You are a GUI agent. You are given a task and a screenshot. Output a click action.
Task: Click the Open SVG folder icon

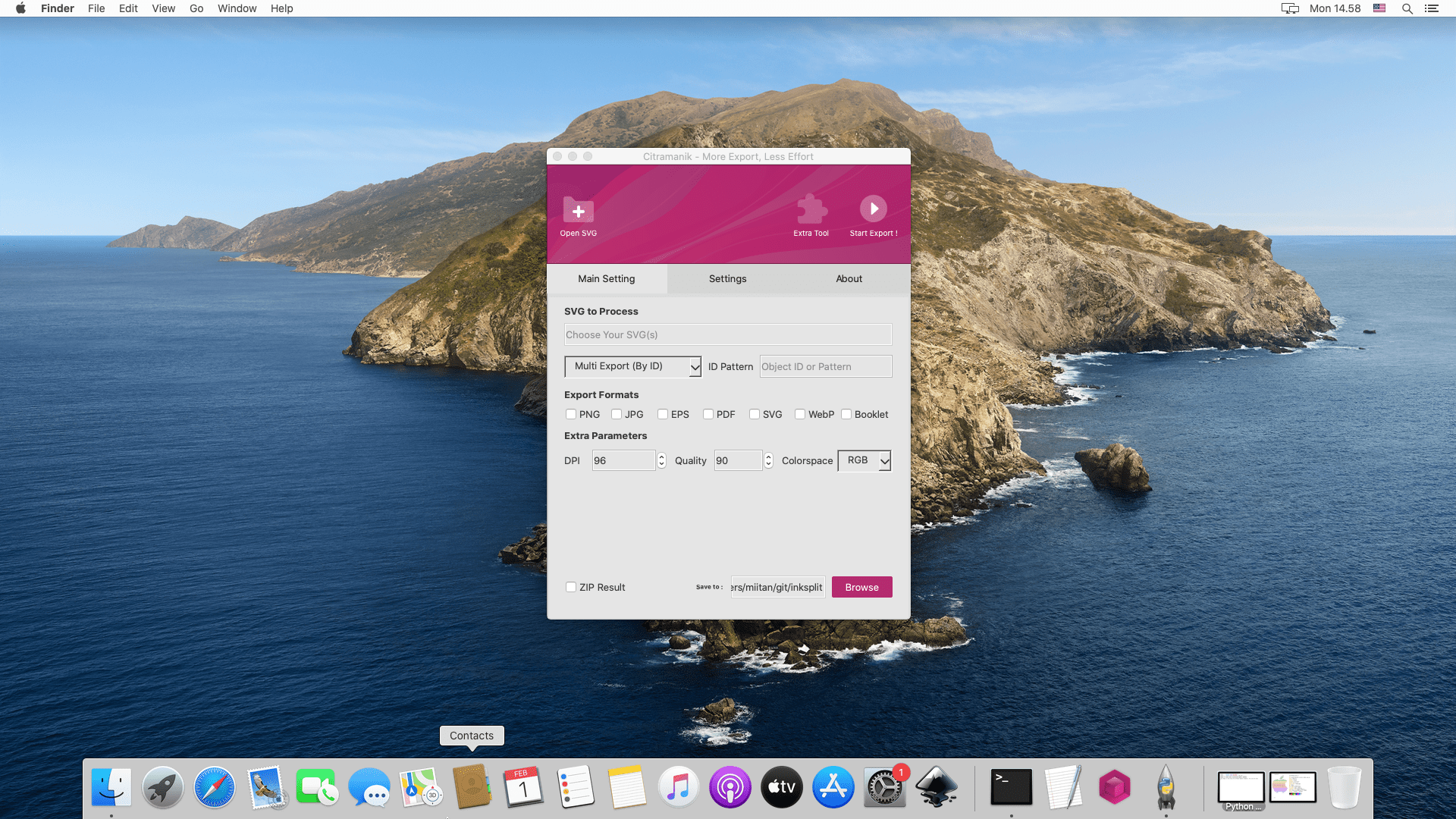click(578, 210)
